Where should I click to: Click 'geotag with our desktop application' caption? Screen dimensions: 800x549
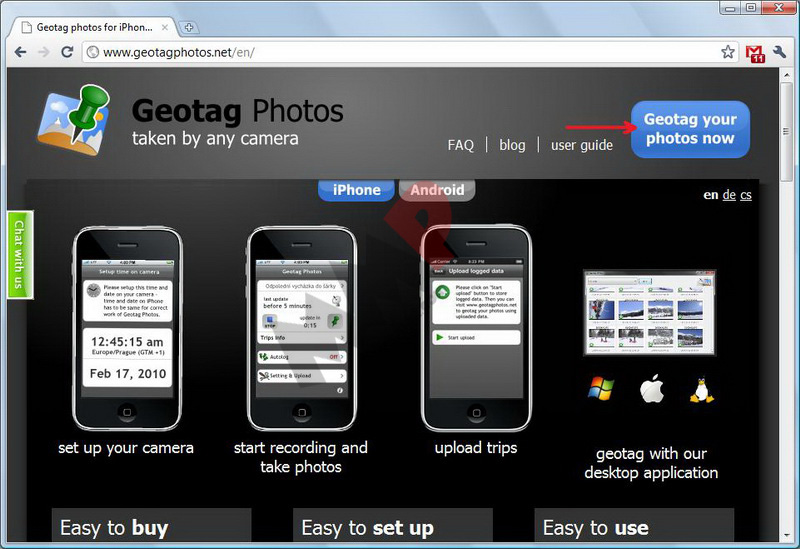(x=651, y=463)
